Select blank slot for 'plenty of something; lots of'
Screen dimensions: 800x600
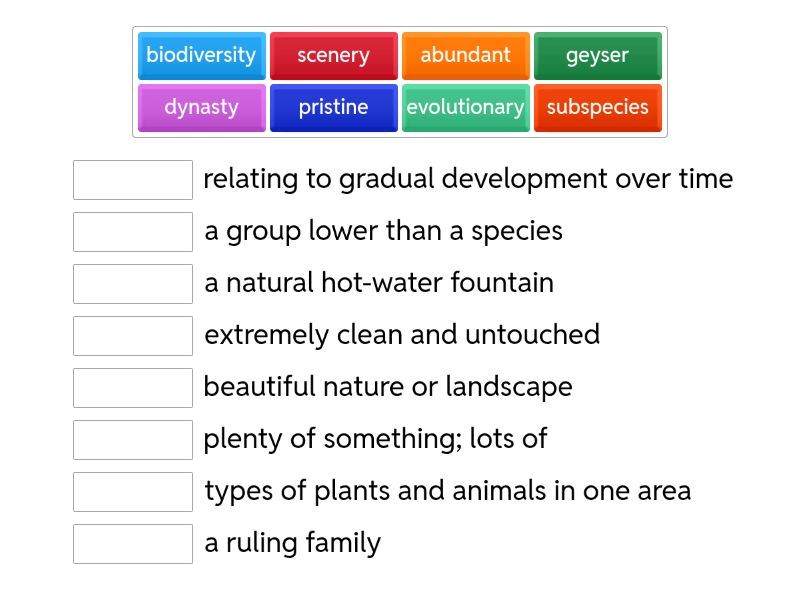pyautogui.click(x=133, y=440)
